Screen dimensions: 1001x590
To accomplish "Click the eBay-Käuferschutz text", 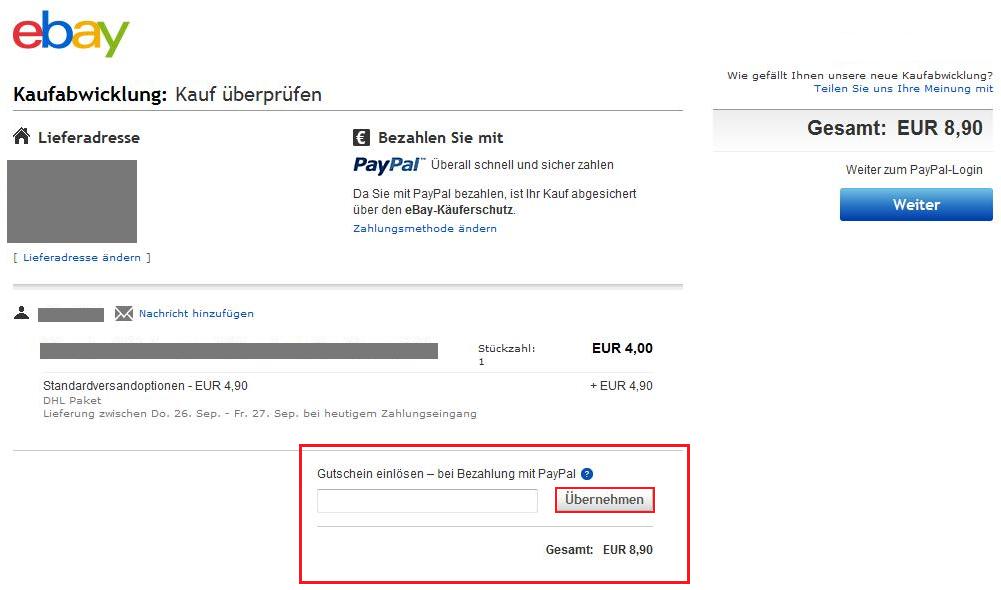I will pos(458,210).
